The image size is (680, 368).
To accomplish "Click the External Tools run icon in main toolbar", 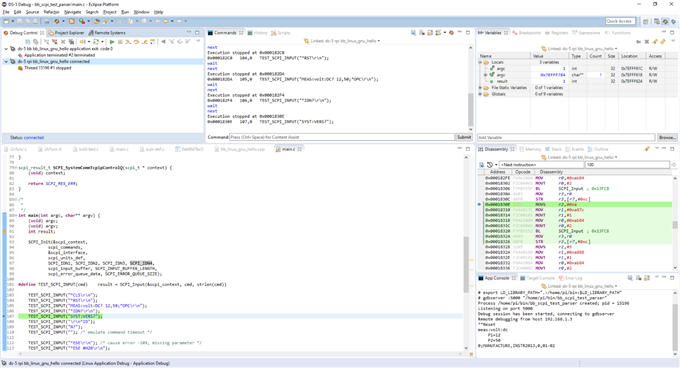I will pyautogui.click(x=82, y=21).
